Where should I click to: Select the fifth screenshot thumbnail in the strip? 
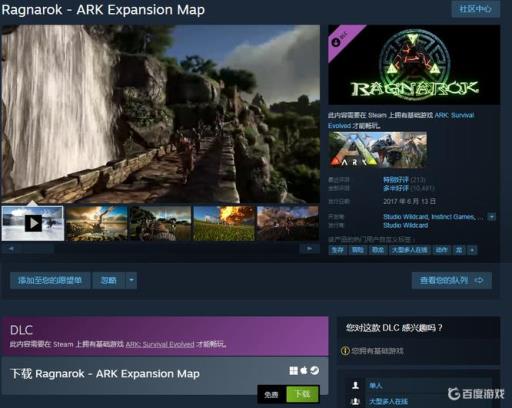288,223
